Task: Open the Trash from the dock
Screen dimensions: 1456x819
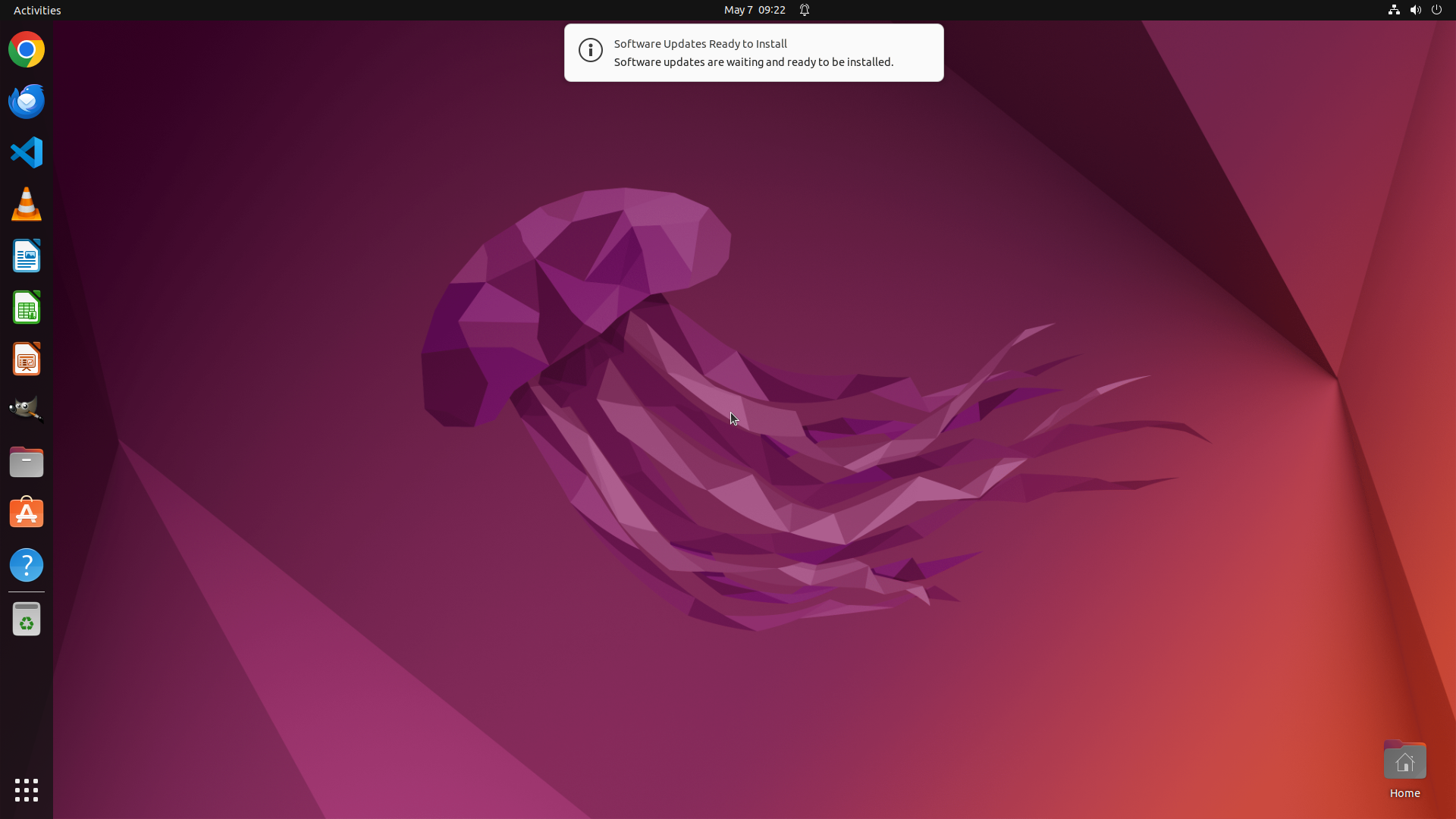Action: (x=27, y=620)
